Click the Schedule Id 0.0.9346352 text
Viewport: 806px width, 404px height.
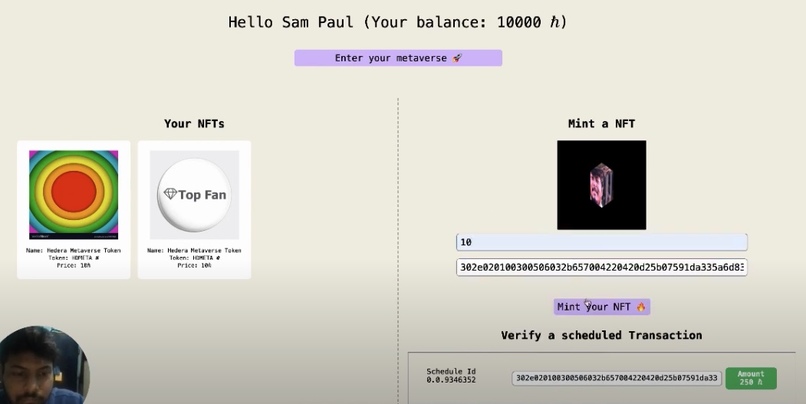point(451,376)
